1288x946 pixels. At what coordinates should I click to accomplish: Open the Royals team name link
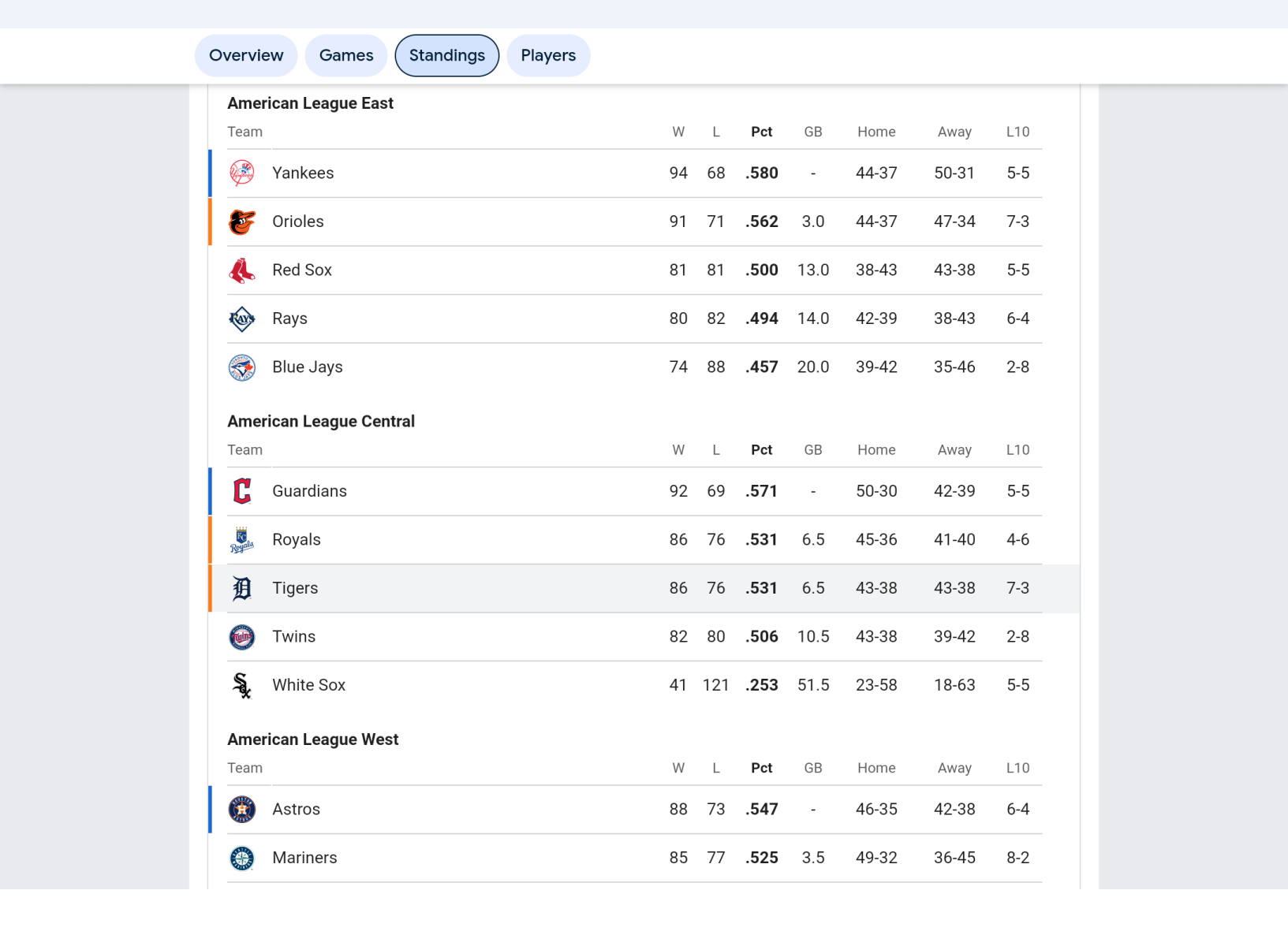pyautogui.click(x=297, y=540)
